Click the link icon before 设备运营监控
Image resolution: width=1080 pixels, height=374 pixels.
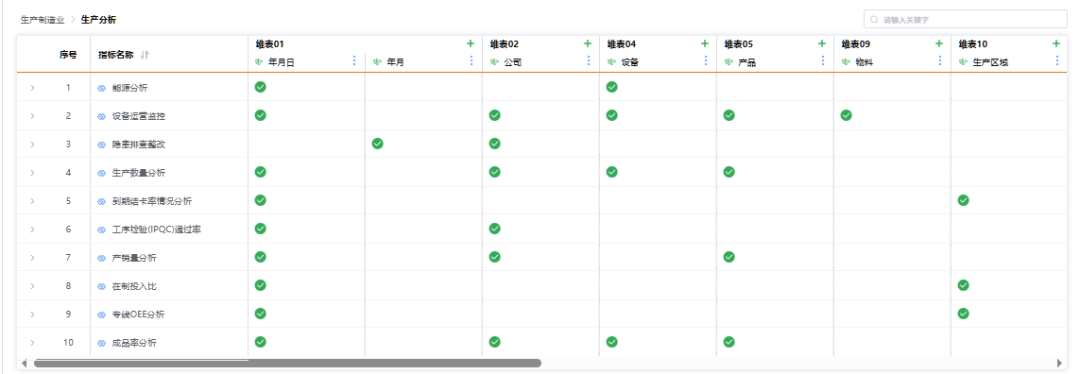point(101,116)
